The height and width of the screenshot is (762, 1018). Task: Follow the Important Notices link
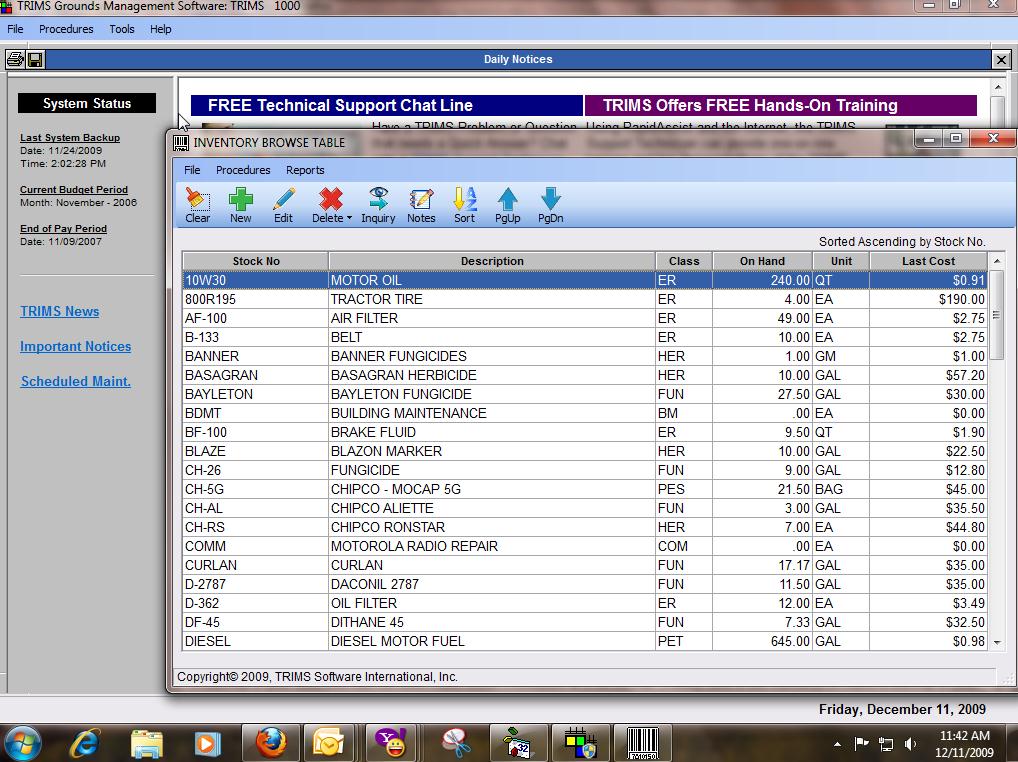(x=76, y=346)
